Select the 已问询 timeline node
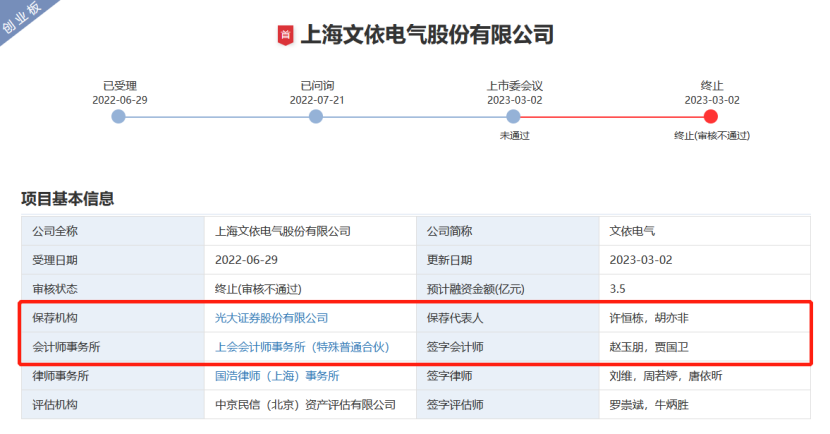This screenshot has width=830, height=434. pos(316,116)
